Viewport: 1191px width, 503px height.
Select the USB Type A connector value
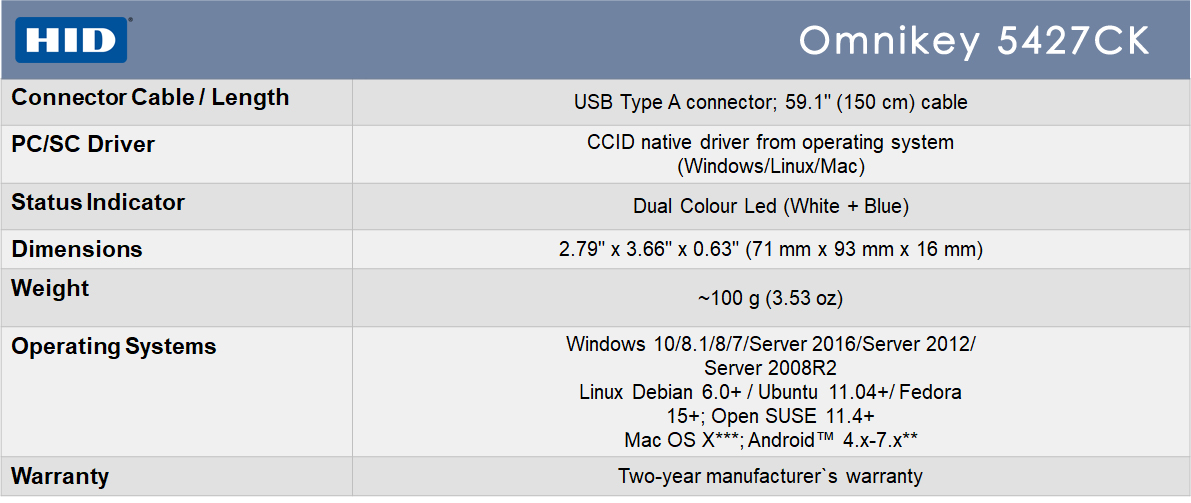(x=771, y=102)
